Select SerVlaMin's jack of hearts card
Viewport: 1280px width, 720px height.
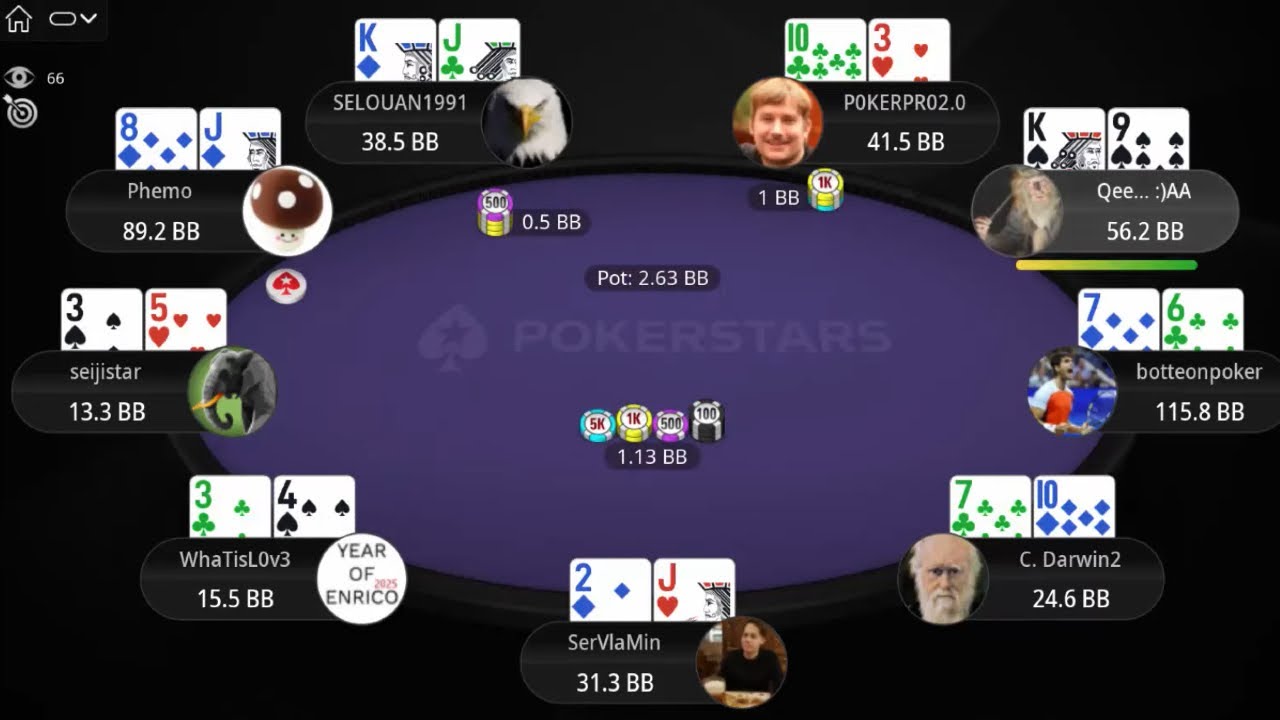(x=694, y=592)
